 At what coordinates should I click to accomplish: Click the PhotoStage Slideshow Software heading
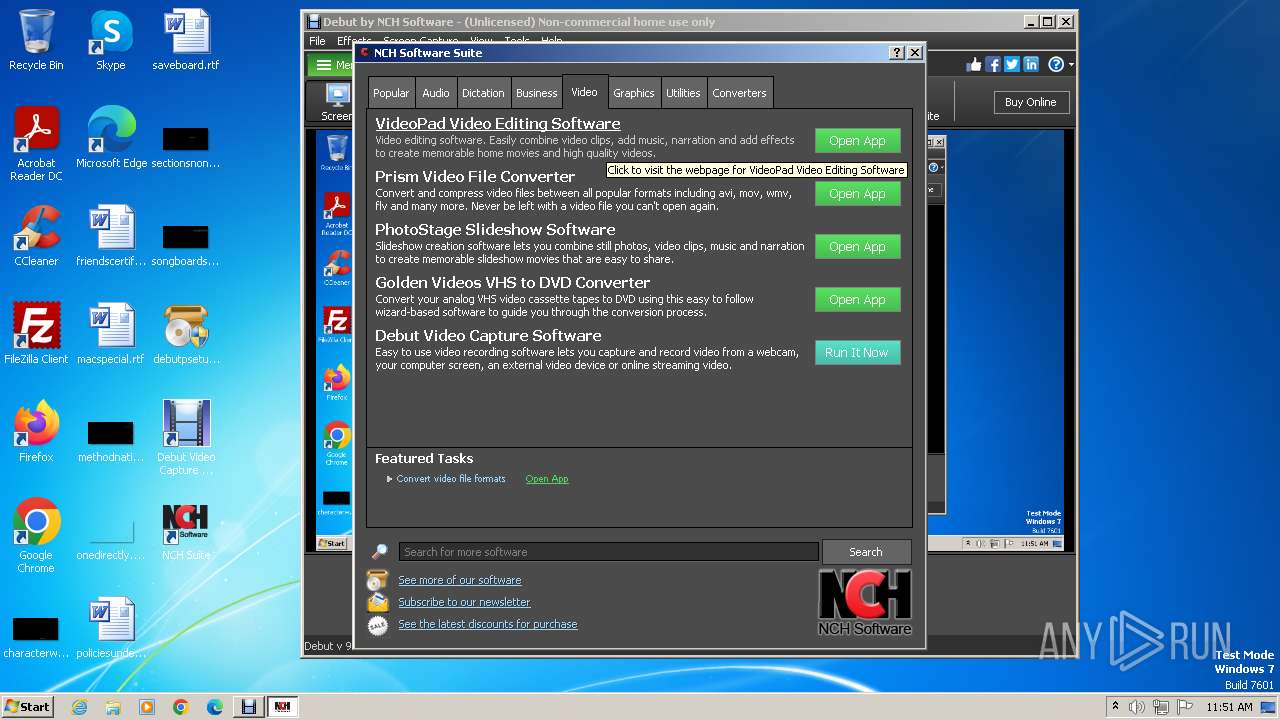tap(495, 230)
